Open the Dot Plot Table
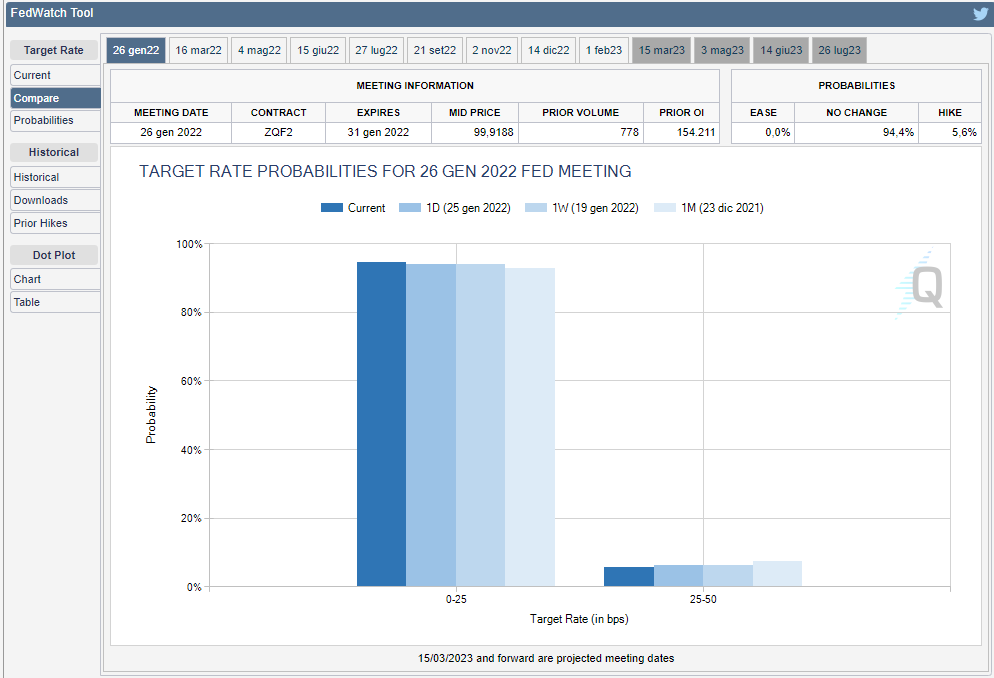This screenshot has width=994, height=678. (55, 302)
